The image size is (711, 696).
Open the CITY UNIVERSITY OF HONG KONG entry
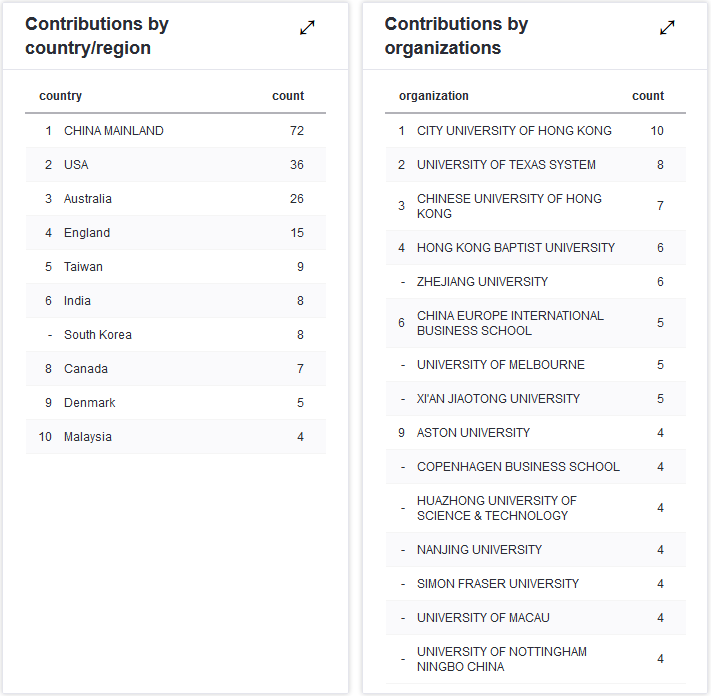click(514, 131)
